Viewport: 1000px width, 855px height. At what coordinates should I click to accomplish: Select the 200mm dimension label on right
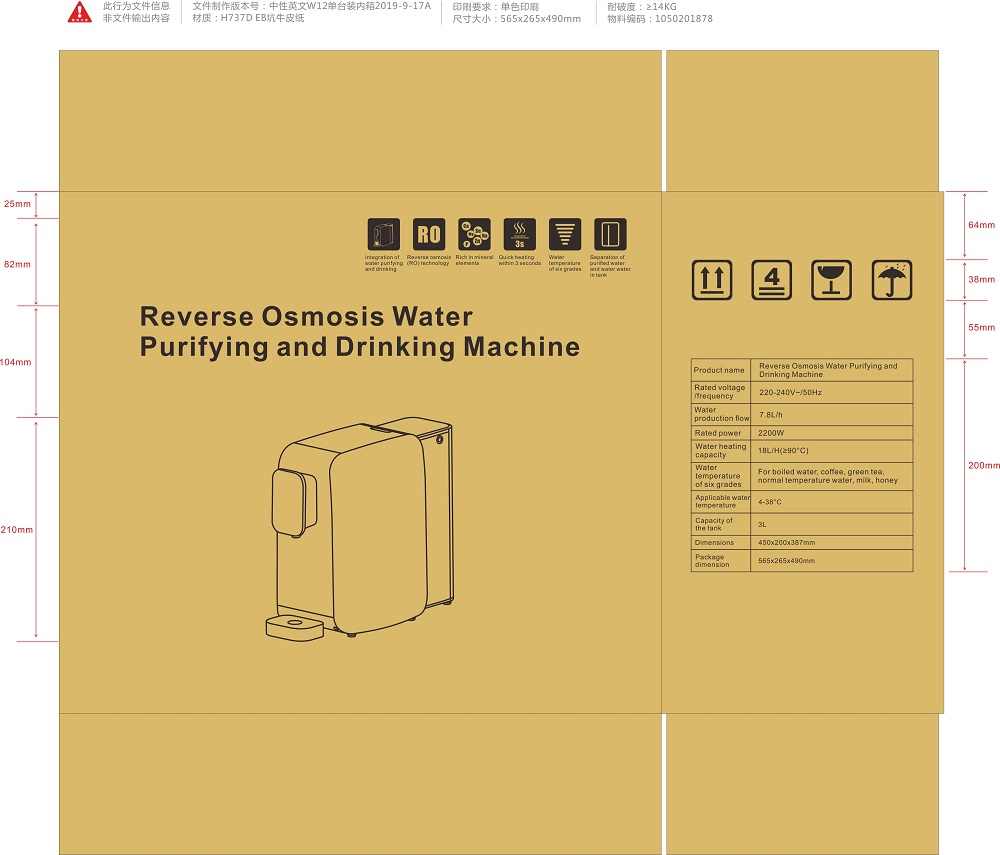(x=983, y=466)
